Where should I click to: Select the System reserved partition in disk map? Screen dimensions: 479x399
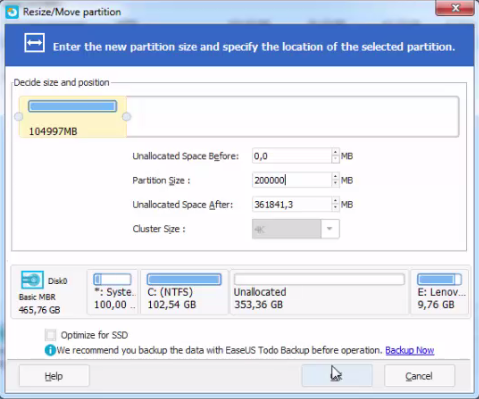click(113, 292)
